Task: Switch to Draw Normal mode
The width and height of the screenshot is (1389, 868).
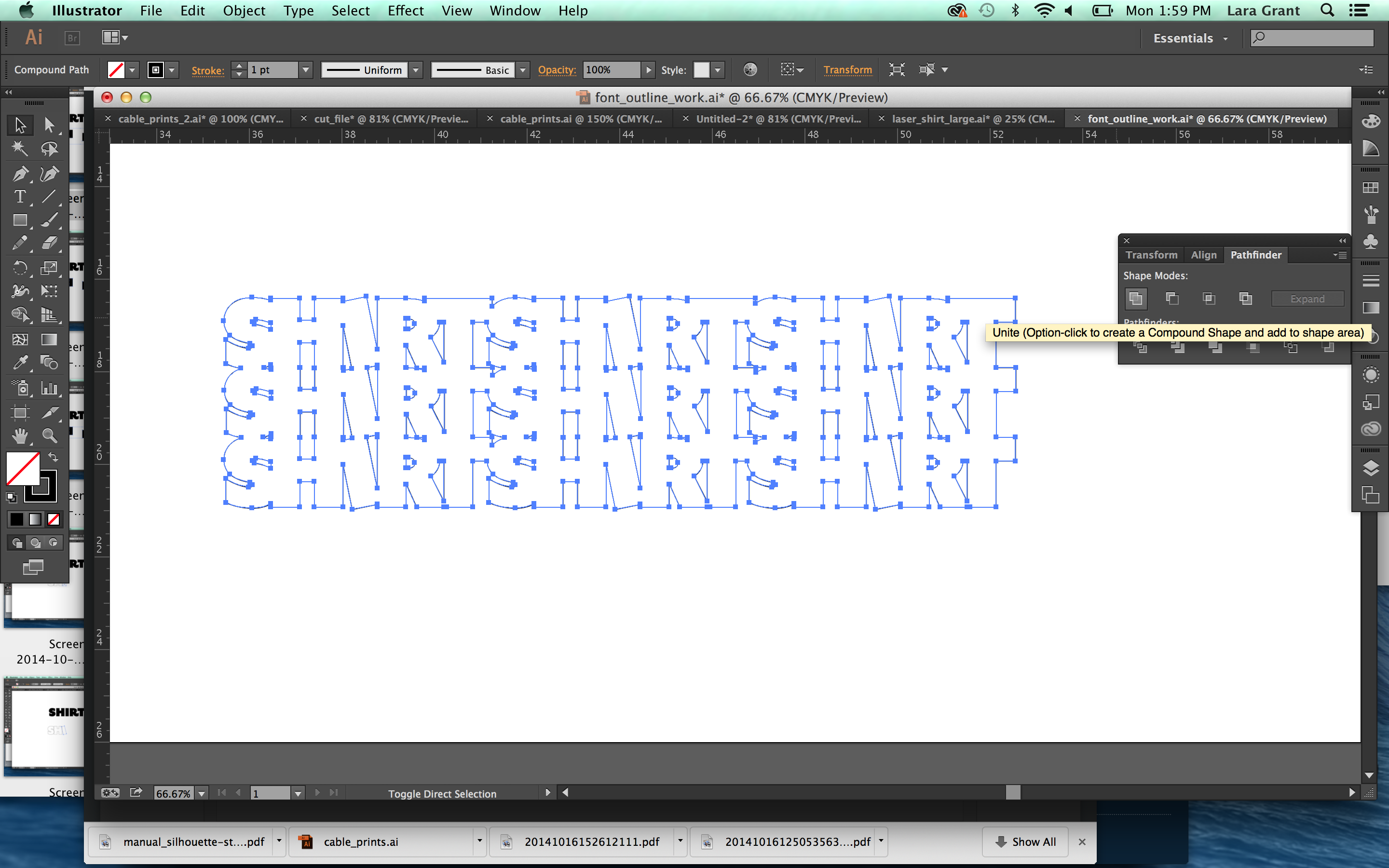Action: (x=17, y=542)
